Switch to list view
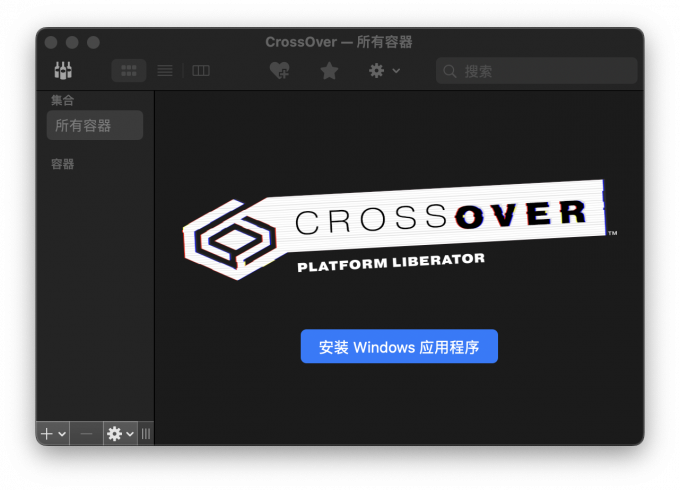This screenshot has width=680, height=490. point(165,71)
